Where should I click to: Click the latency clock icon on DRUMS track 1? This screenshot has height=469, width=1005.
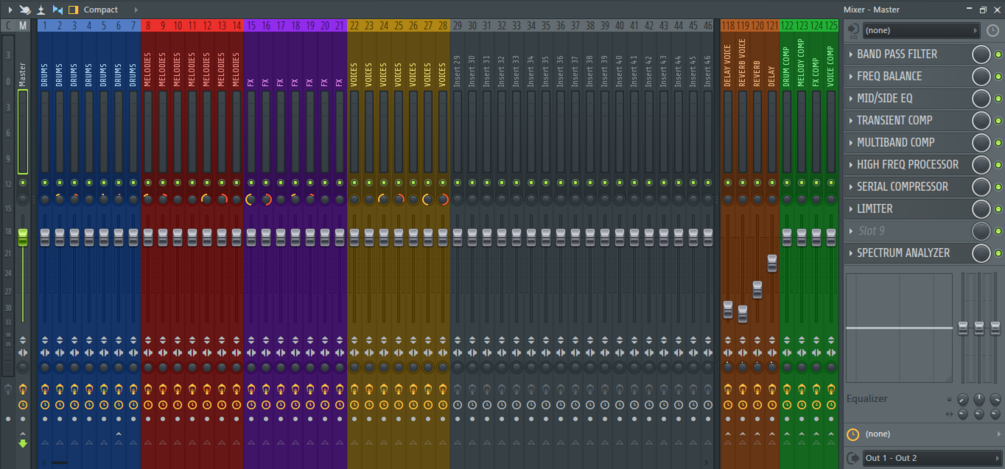tap(45, 405)
